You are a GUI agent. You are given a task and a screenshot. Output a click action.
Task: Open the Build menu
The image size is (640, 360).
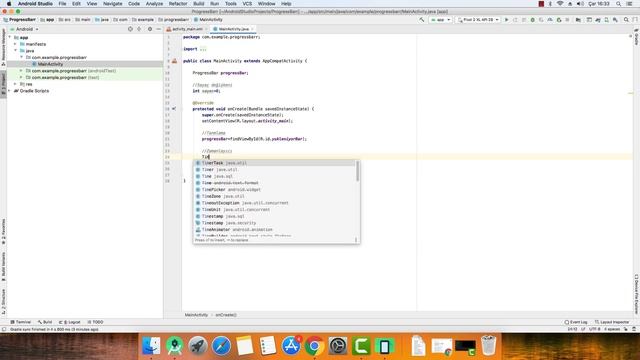199,4
